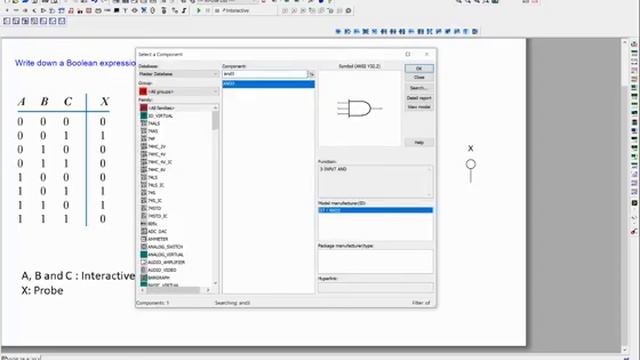Select 74HC_2V family
The height and width of the screenshot is (360, 640).
click(157, 147)
